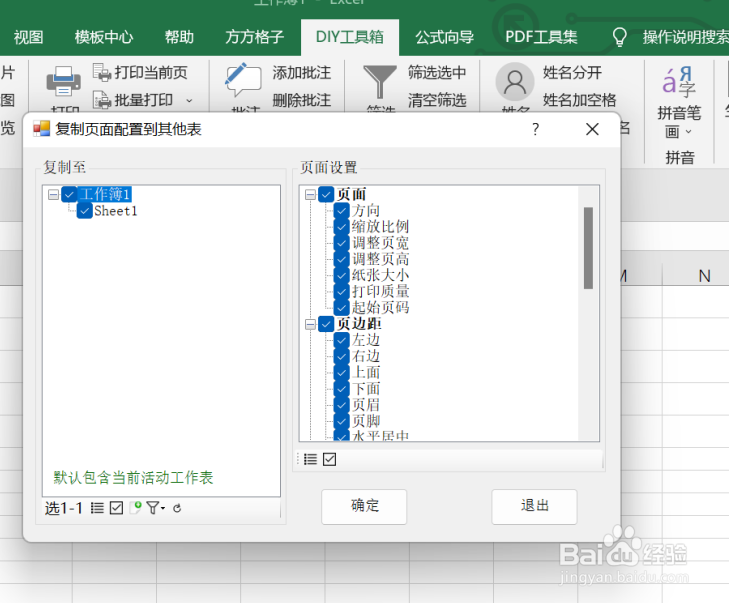
Task: Uncheck the 右边 margin checkbox
Action: [341, 356]
